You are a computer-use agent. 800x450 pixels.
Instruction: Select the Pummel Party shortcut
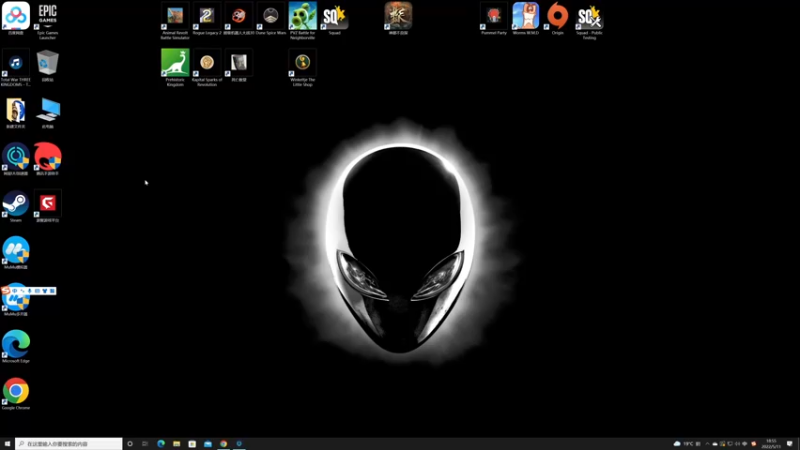tap(494, 18)
